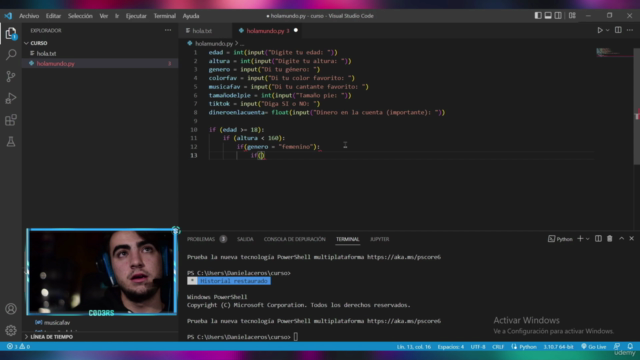Select the Terminal panel tab
640x360 pixels.
[x=347, y=239]
